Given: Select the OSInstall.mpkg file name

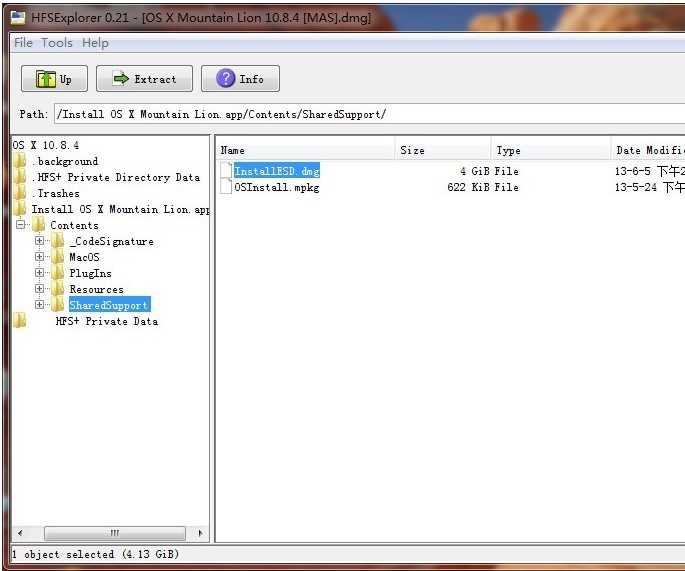Looking at the screenshot, I should [277, 187].
